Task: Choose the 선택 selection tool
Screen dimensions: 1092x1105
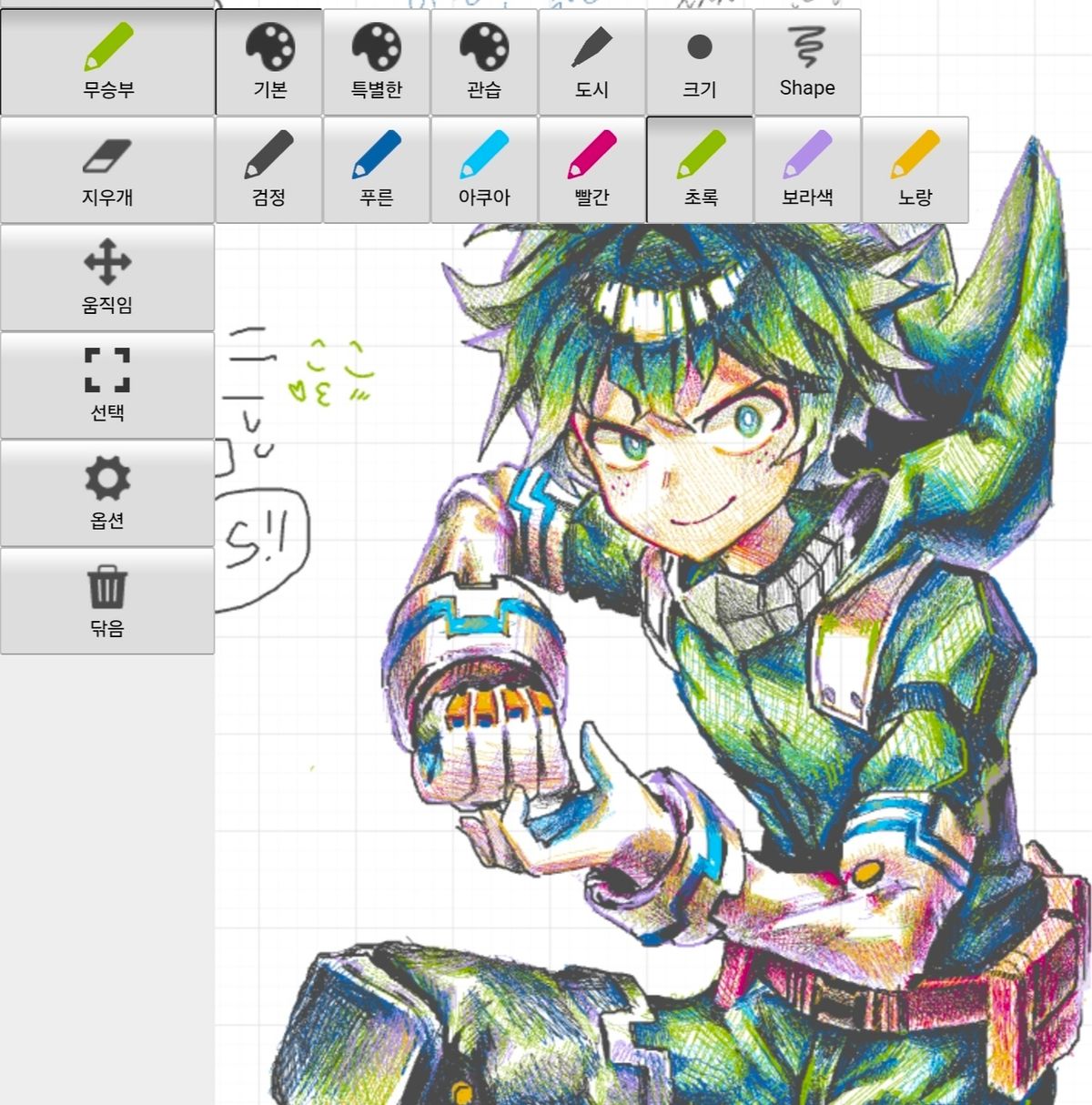Action: [x=107, y=385]
